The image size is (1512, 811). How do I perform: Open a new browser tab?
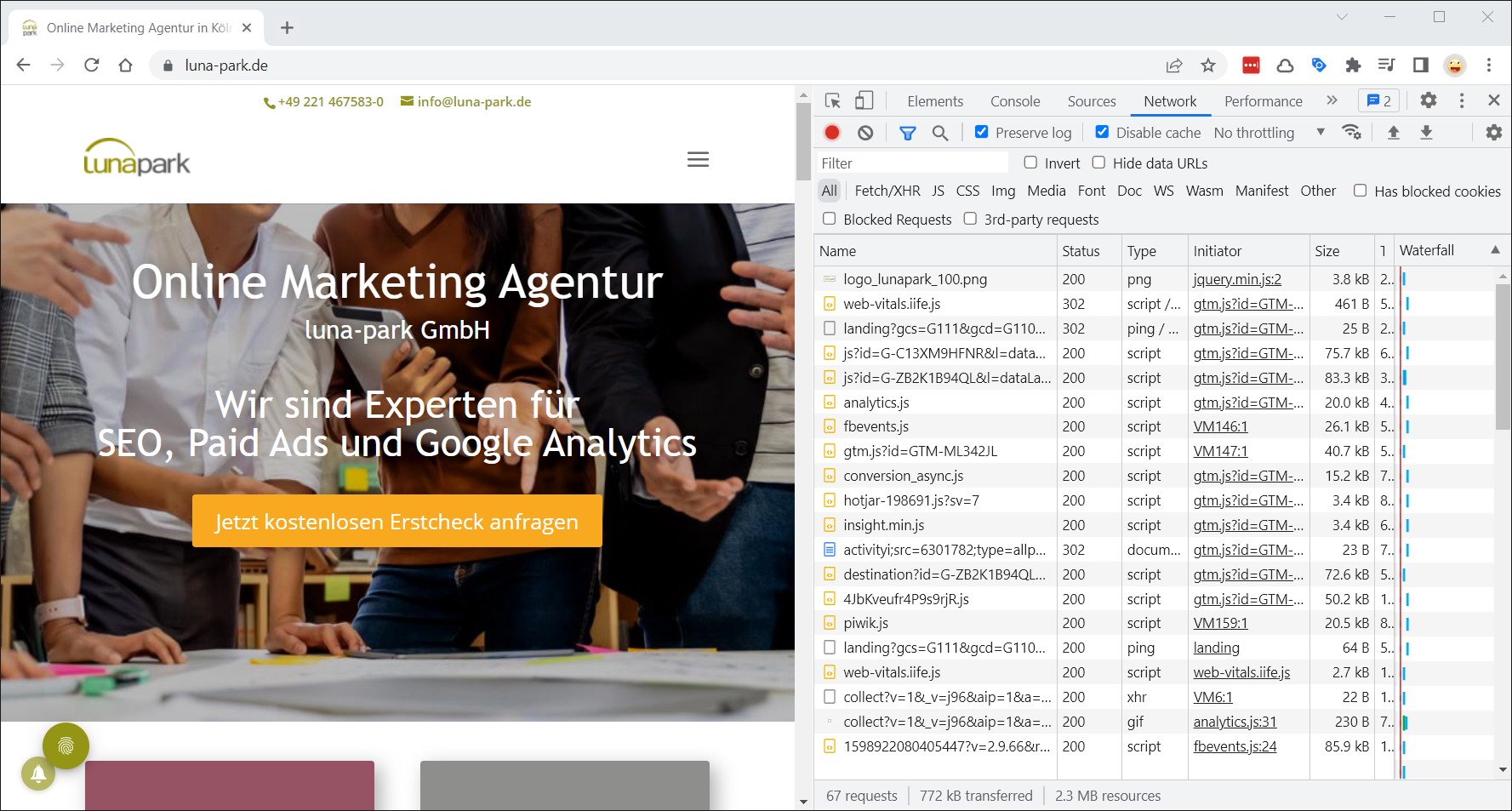coord(287,27)
